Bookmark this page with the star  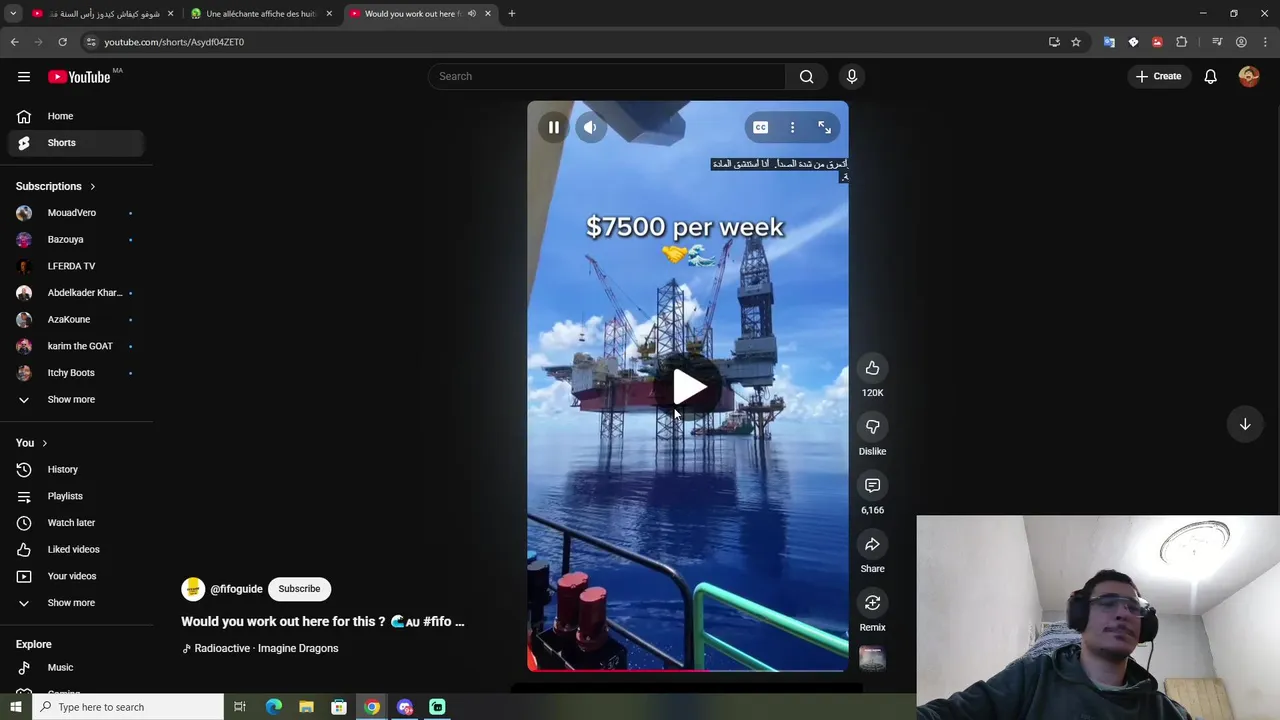point(1076,42)
